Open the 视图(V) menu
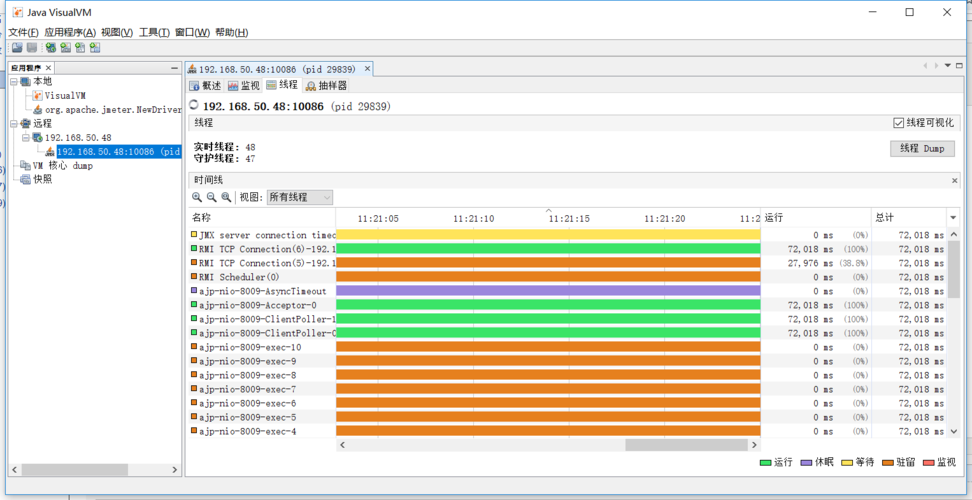972x500 pixels. (x=117, y=32)
